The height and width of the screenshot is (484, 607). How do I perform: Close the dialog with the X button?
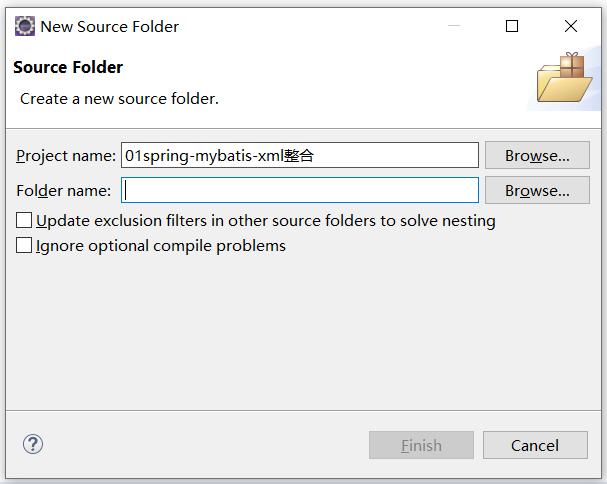pyautogui.click(x=571, y=27)
